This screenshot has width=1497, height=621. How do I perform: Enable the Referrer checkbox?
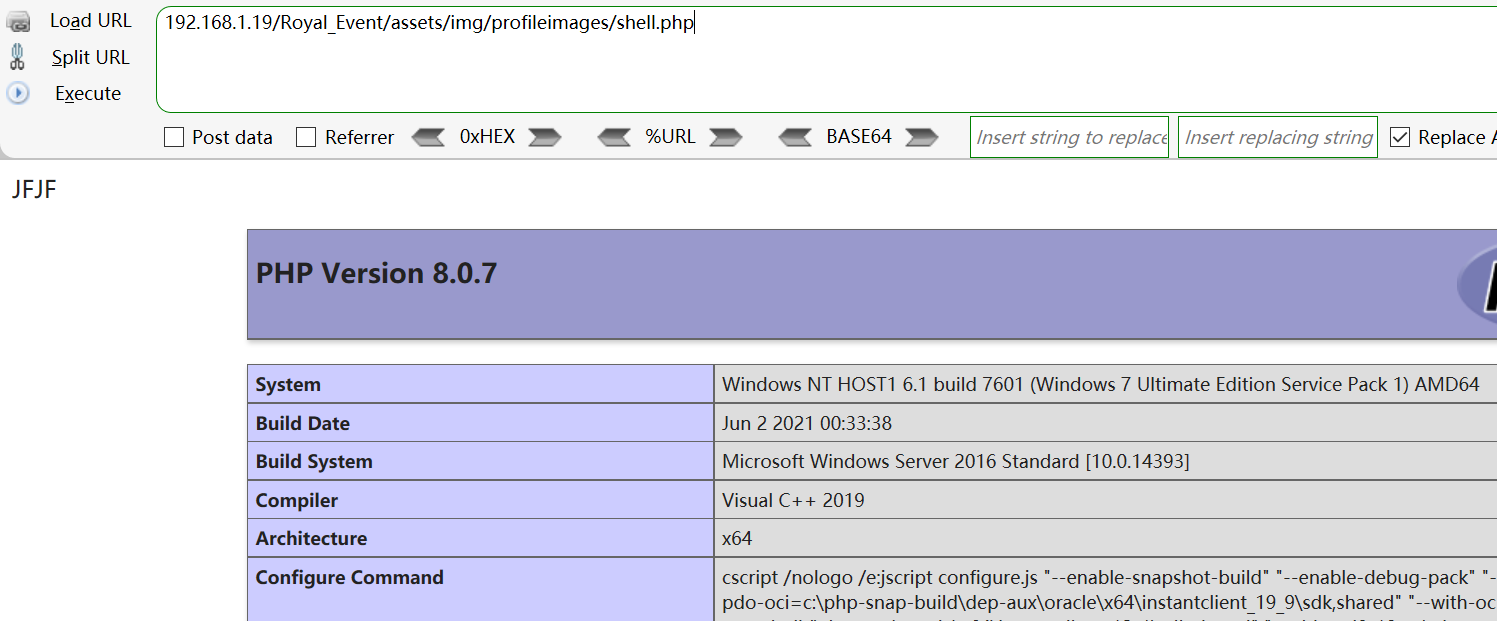coord(306,137)
